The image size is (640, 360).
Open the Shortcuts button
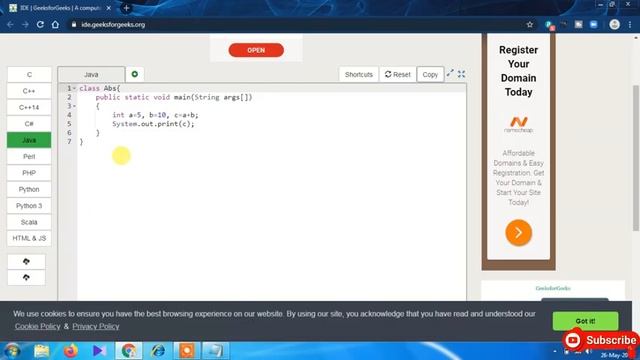[x=358, y=75]
